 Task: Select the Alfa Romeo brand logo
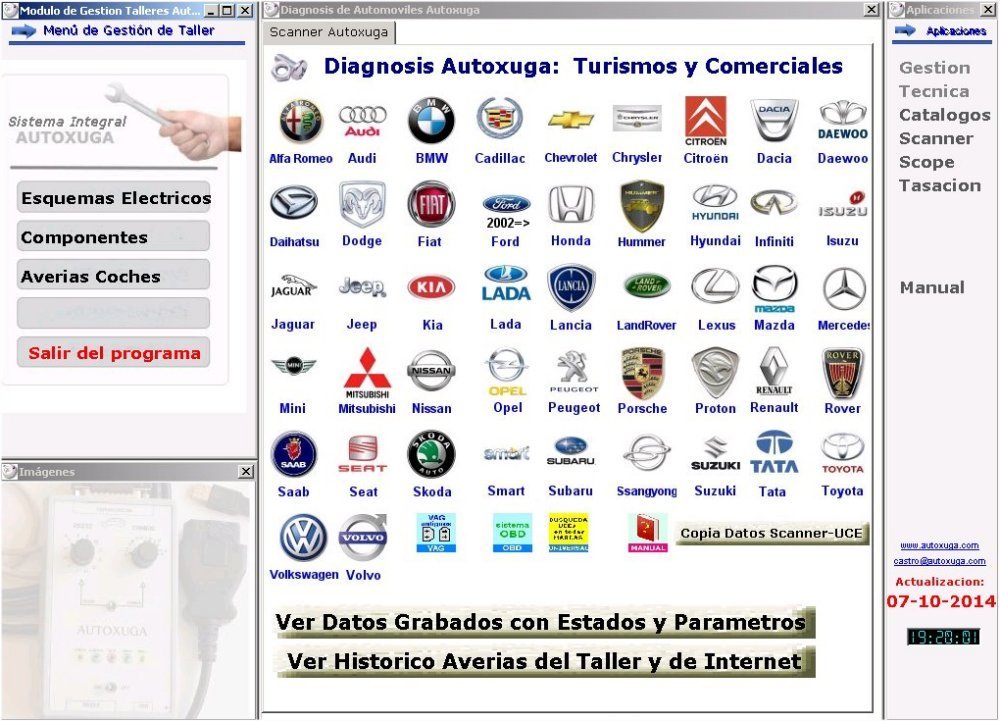pos(300,120)
